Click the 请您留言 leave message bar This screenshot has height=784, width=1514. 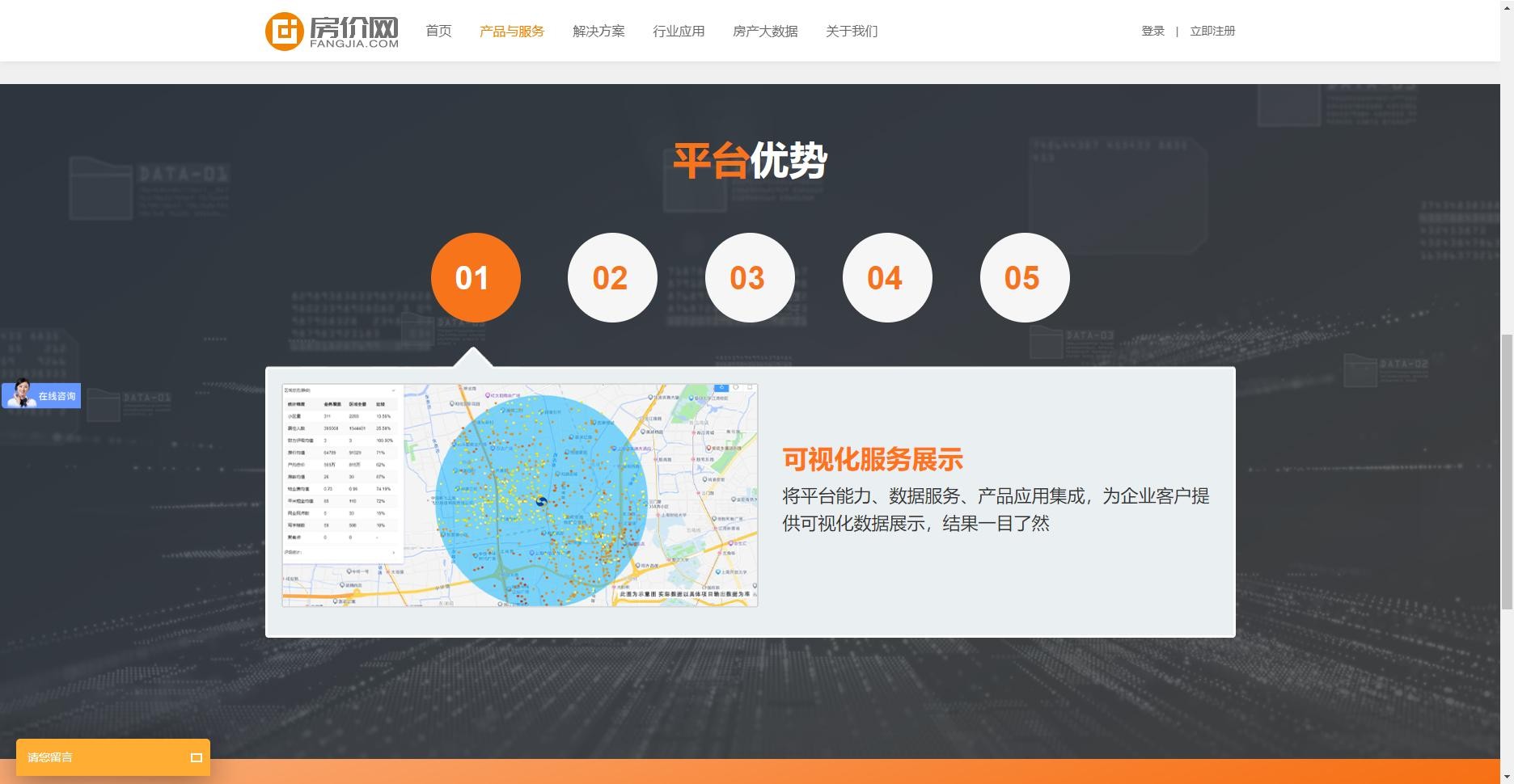[97, 757]
